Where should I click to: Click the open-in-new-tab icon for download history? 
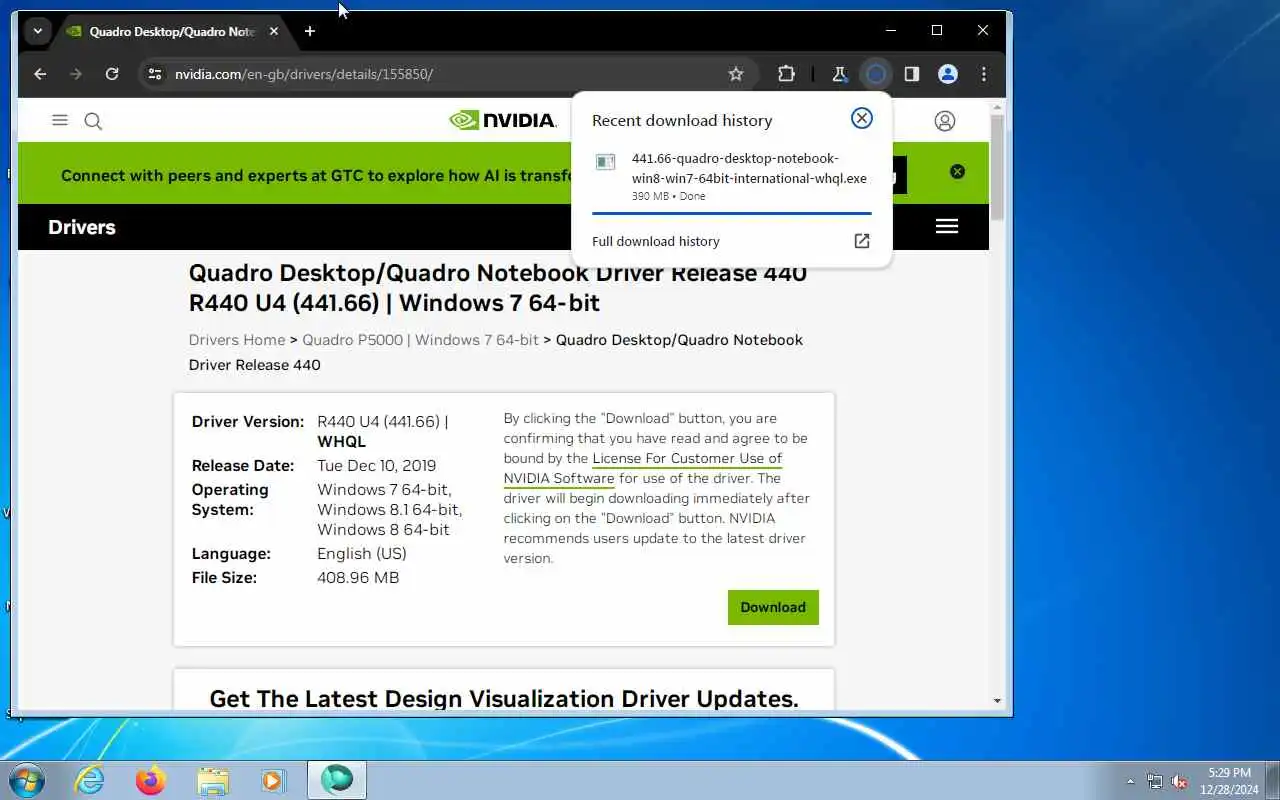(x=861, y=241)
